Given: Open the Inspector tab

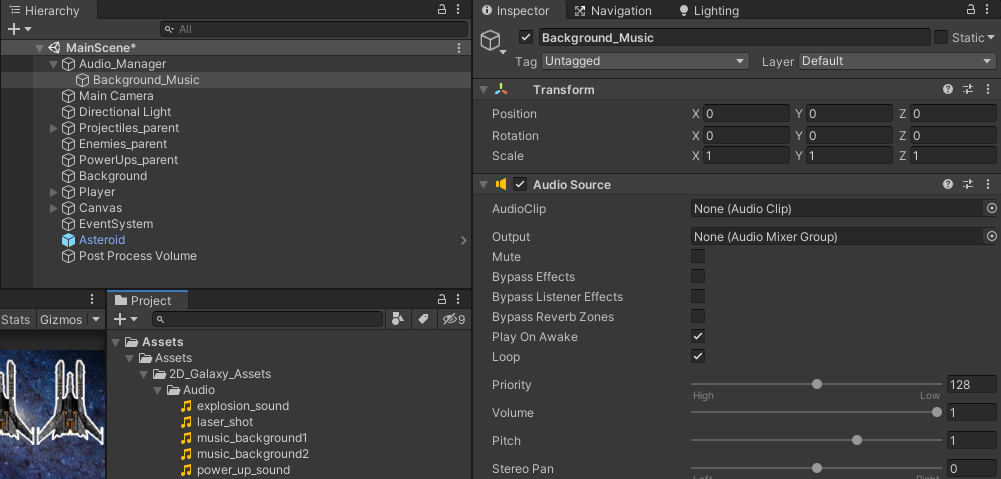Looking at the screenshot, I should click(x=516, y=11).
